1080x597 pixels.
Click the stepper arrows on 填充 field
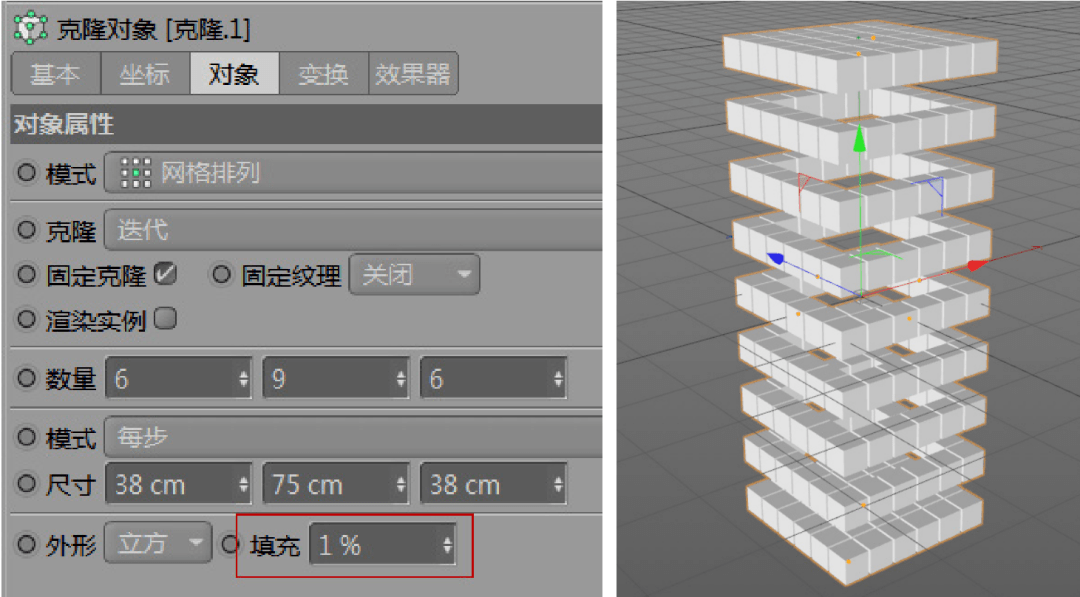pos(448,545)
